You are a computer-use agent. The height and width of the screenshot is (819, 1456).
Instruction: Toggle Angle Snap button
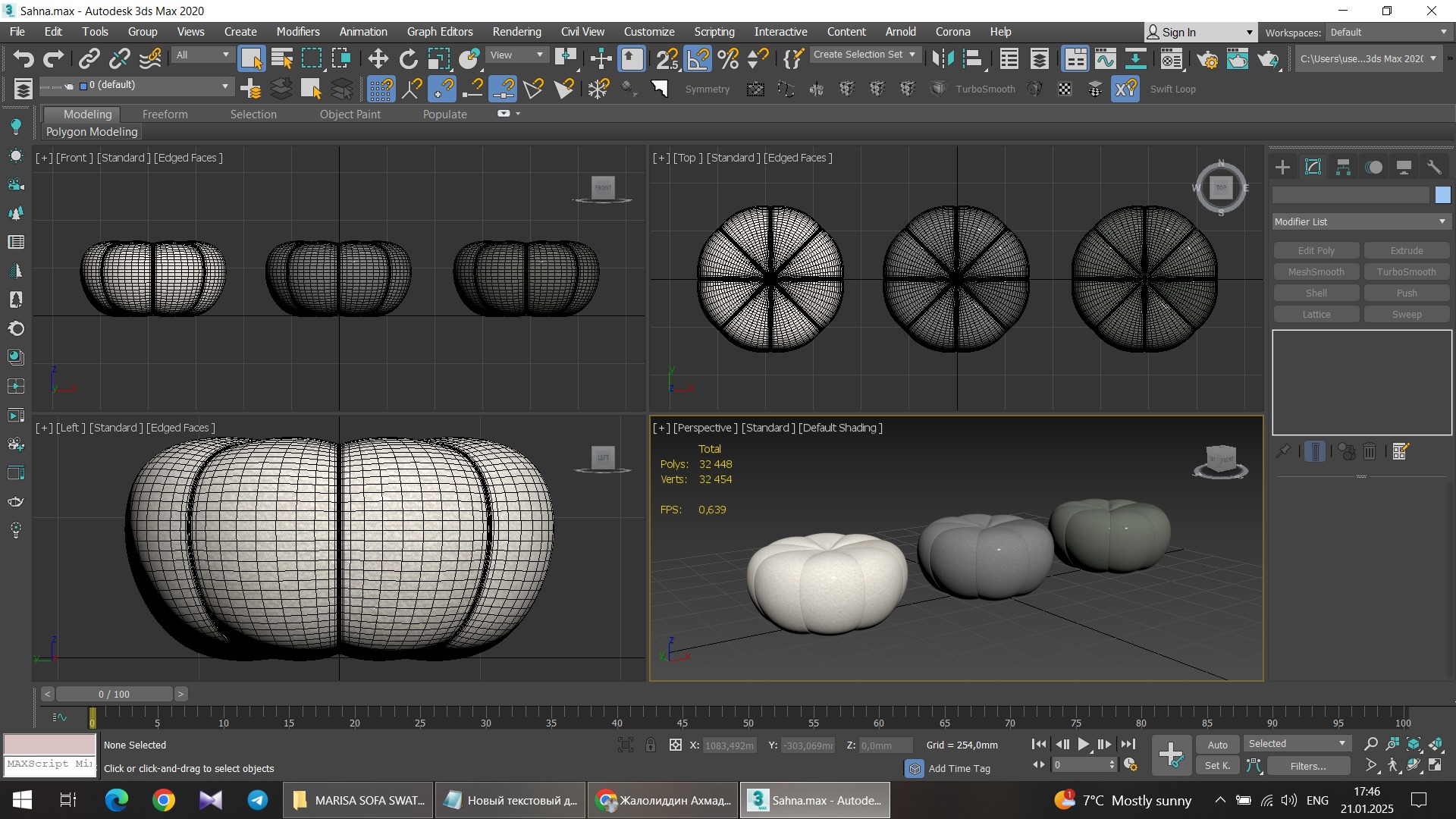pos(698,58)
